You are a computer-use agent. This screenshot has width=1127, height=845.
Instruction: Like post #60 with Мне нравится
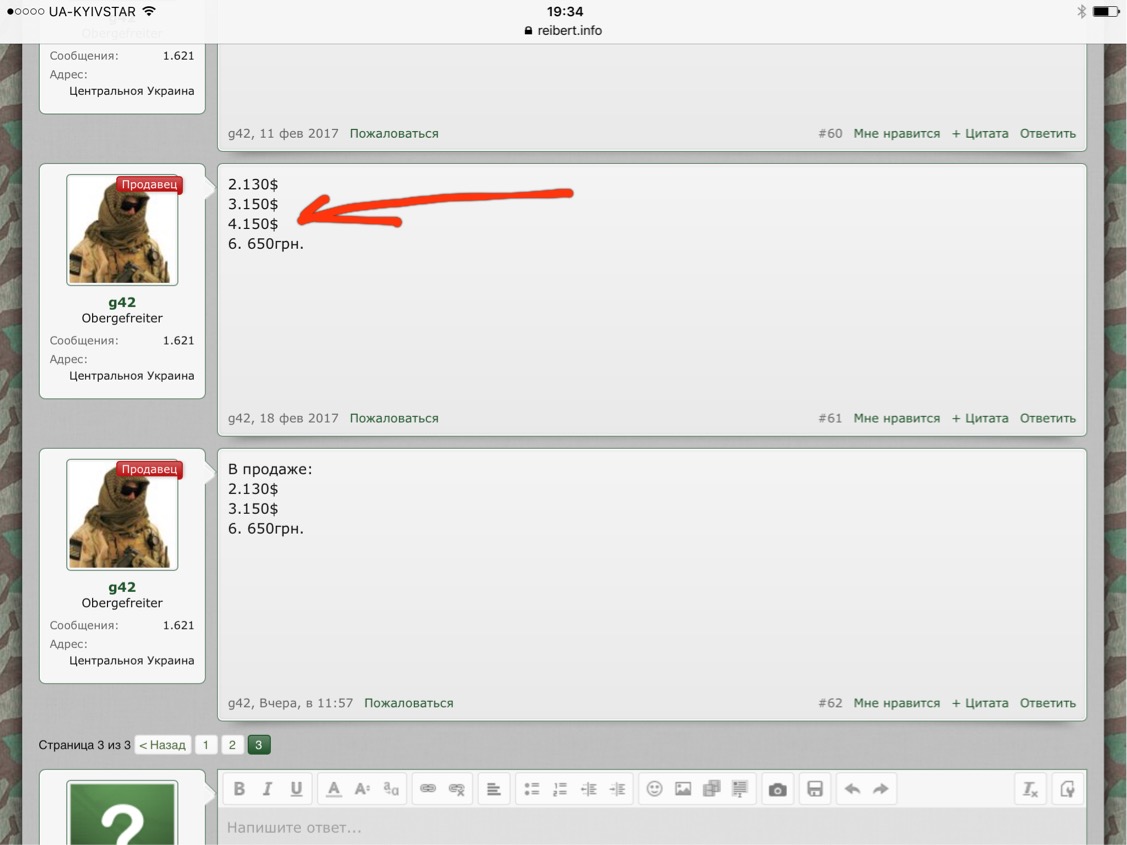pos(896,134)
